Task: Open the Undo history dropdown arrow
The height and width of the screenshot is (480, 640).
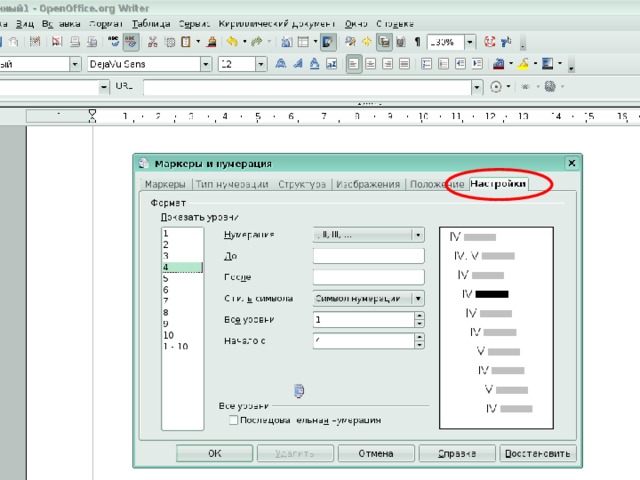Action: (x=244, y=42)
